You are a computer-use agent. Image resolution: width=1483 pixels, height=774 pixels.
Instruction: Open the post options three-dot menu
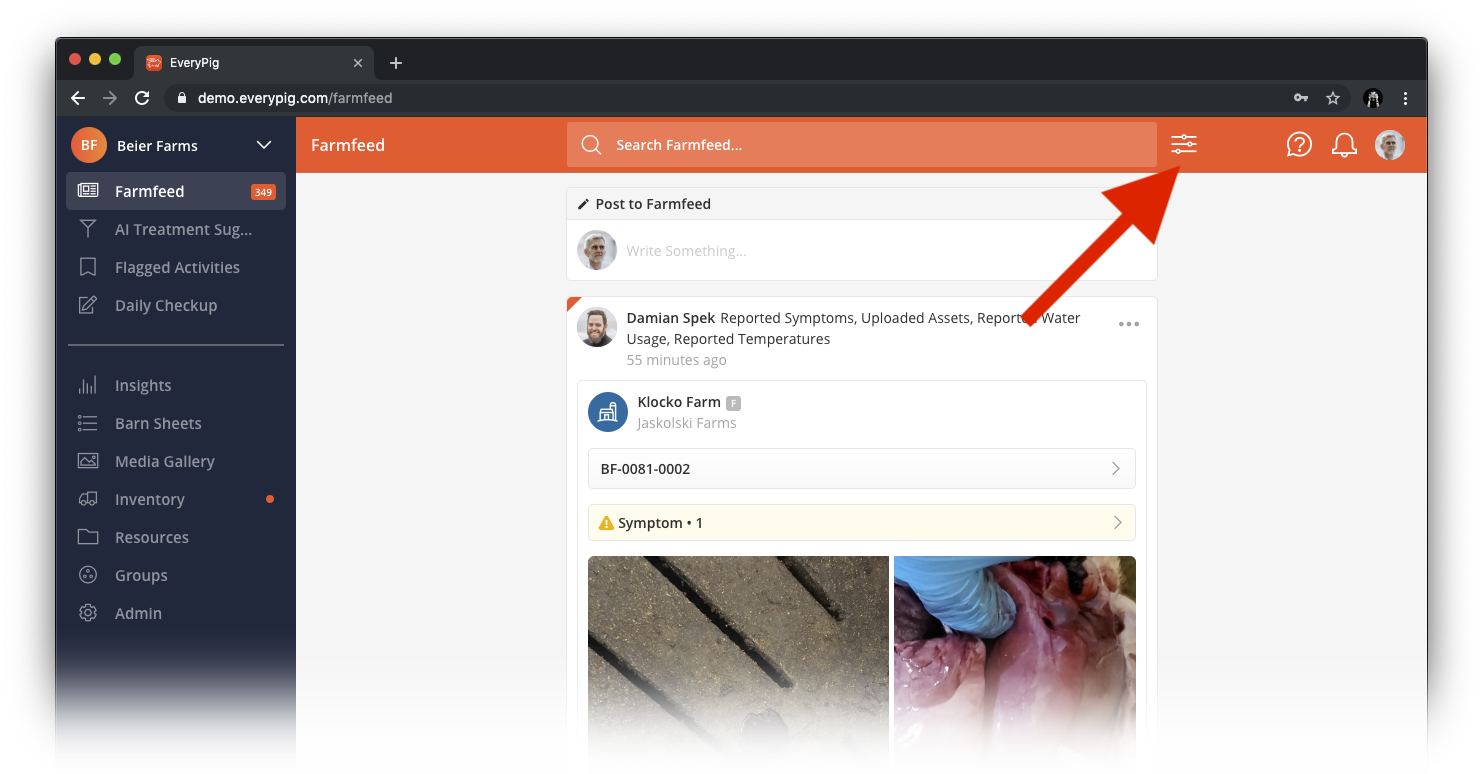pyautogui.click(x=1129, y=324)
